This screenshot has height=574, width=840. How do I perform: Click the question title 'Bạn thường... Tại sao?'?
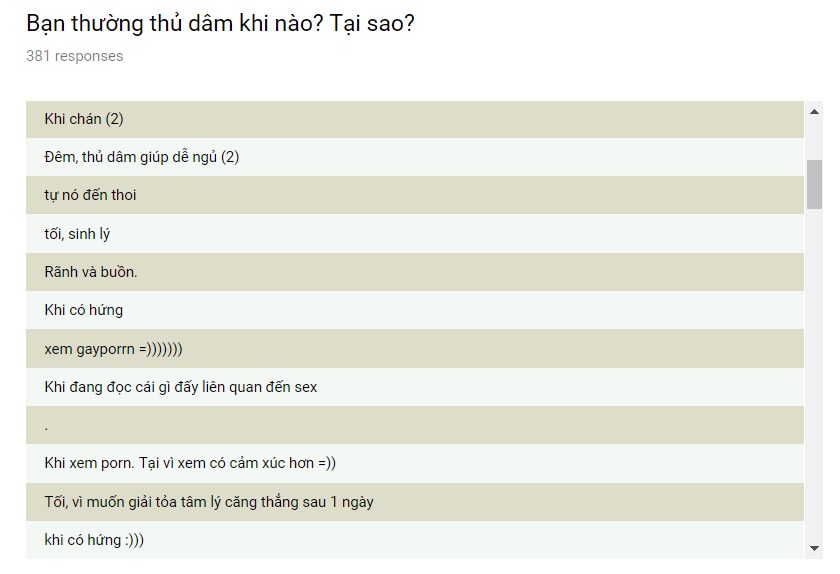(220, 24)
